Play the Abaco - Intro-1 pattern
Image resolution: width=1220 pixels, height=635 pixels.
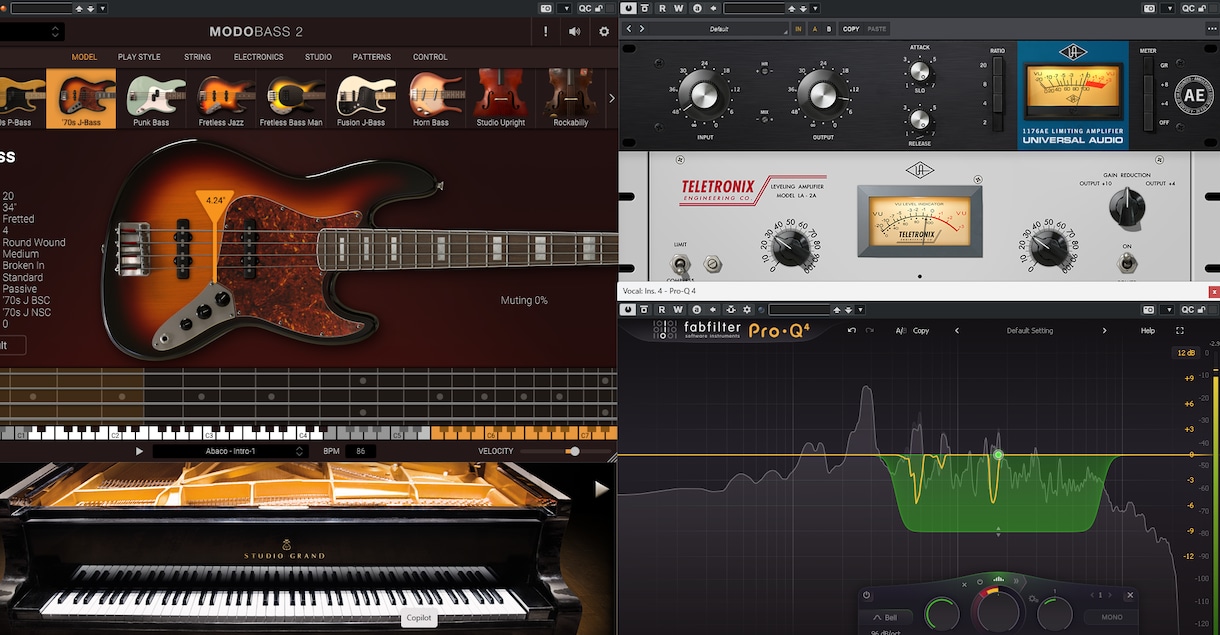click(139, 451)
